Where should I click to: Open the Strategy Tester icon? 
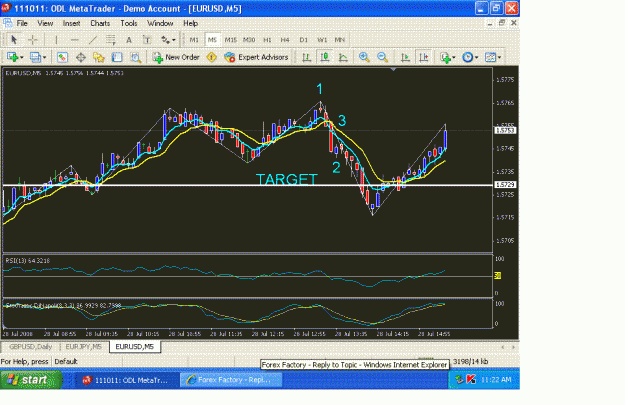click(136, 57)
